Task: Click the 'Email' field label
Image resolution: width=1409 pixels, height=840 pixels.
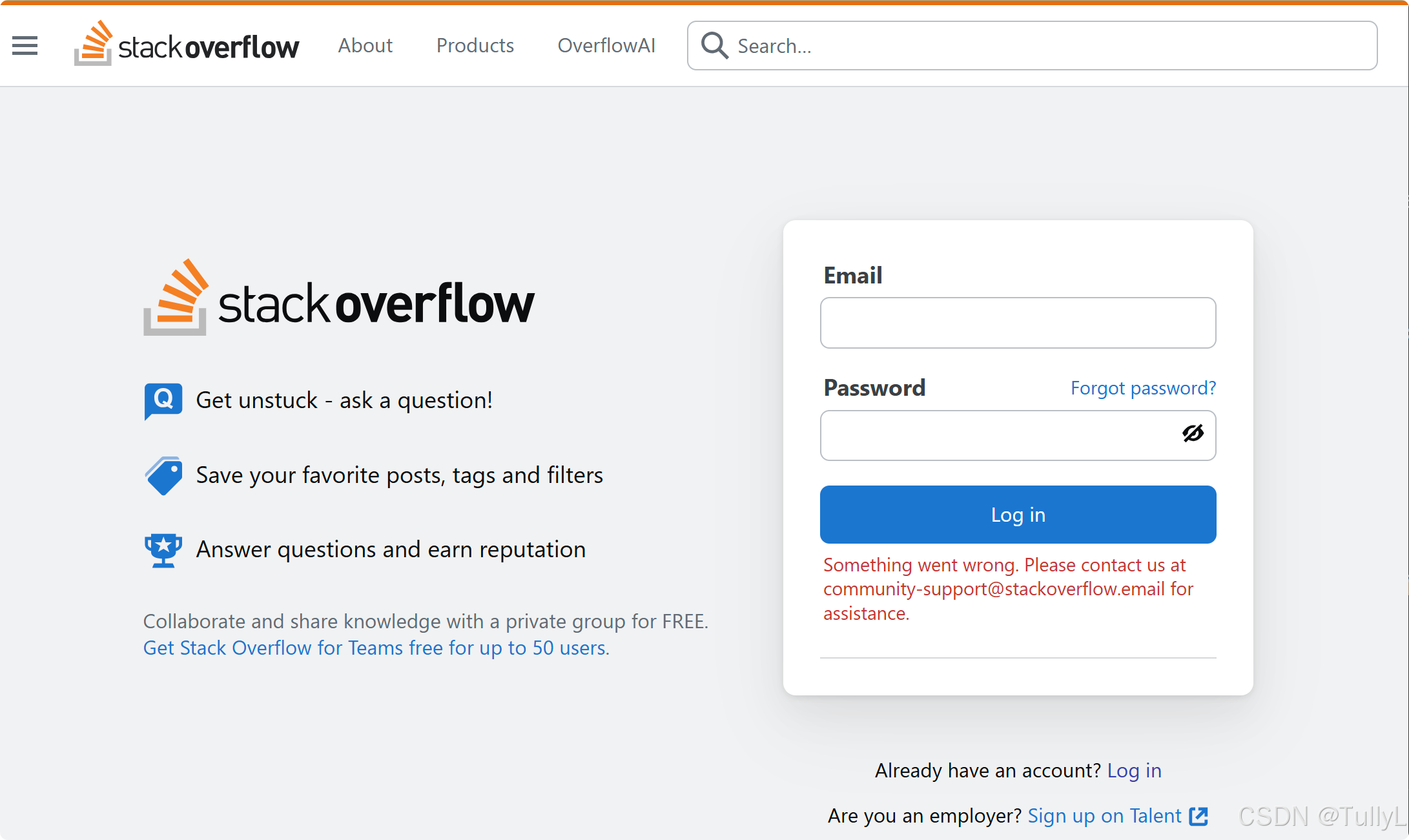Action: (853, 276)
